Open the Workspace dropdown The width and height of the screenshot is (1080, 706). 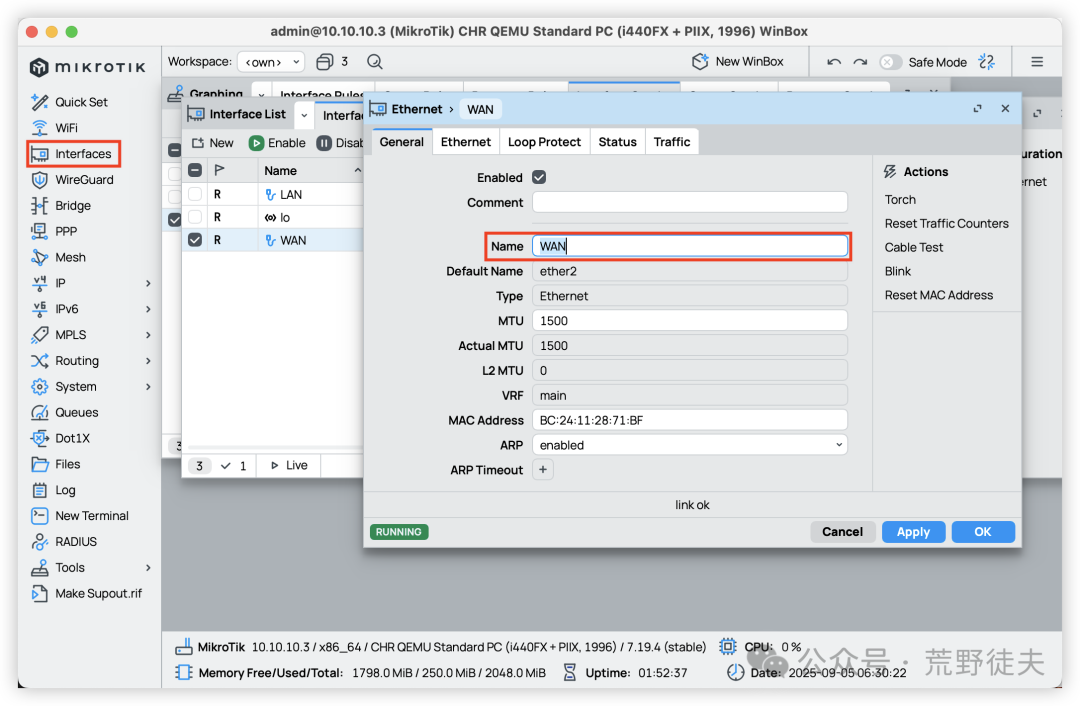pyautogui.click(x=271, y=62)
